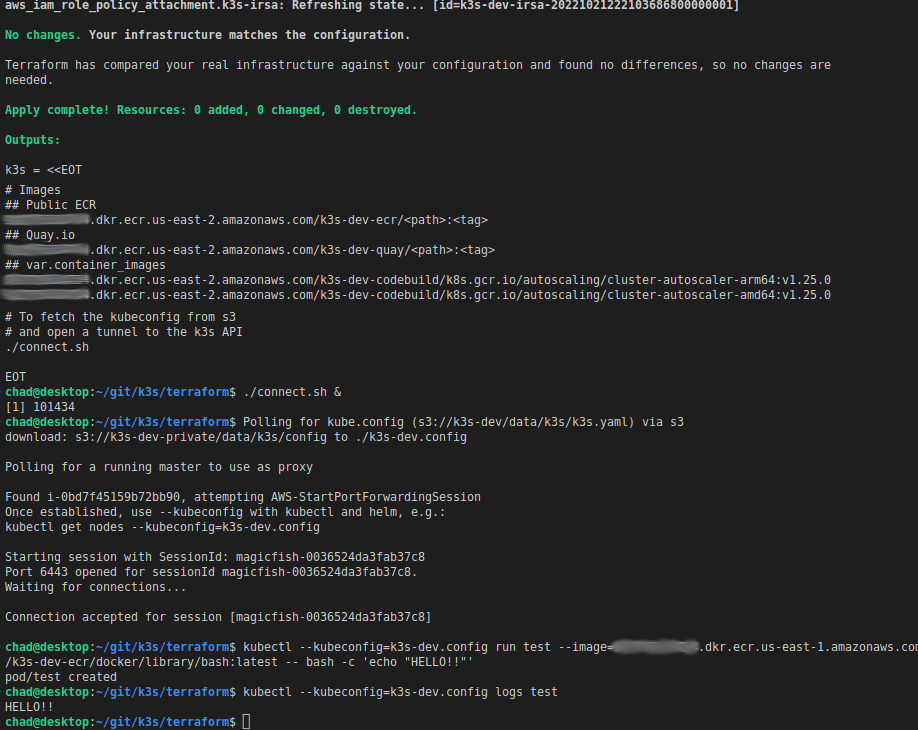Click the cluster-autoscaler-arm64:v1.25.0 line
The height and width of the screenshot is (730, 918).
coord(417,280)
